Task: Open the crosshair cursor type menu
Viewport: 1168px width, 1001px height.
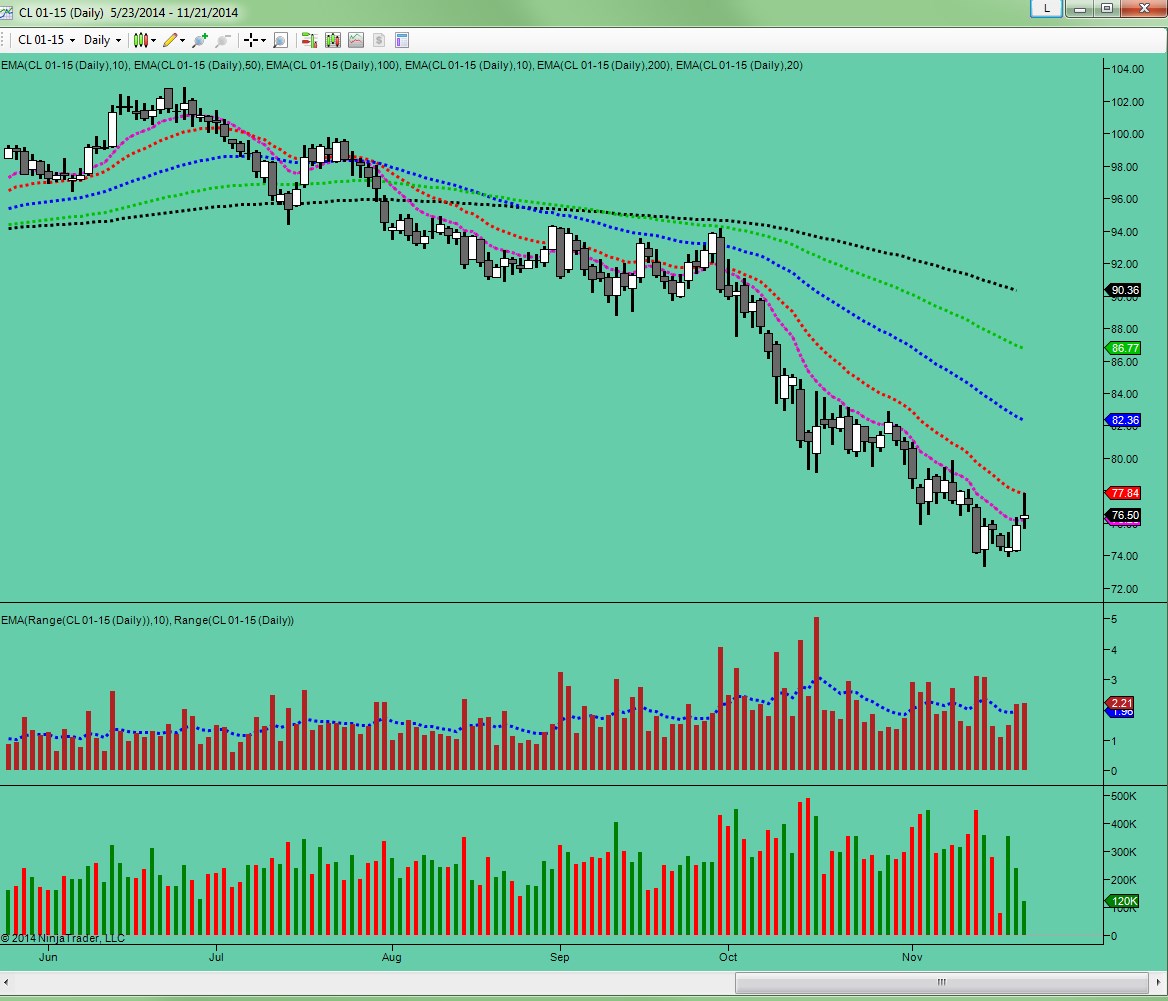Action: tap(255, 40)
